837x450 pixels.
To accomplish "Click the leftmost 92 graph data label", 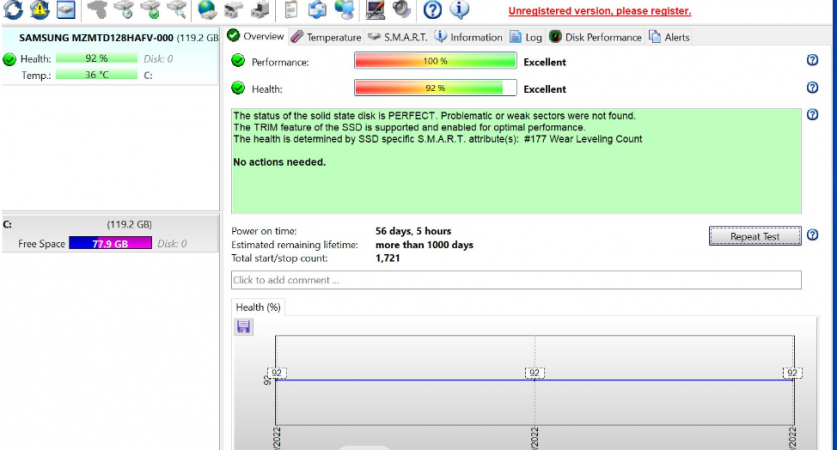I will pyautogui.click(x=277, y=373).
